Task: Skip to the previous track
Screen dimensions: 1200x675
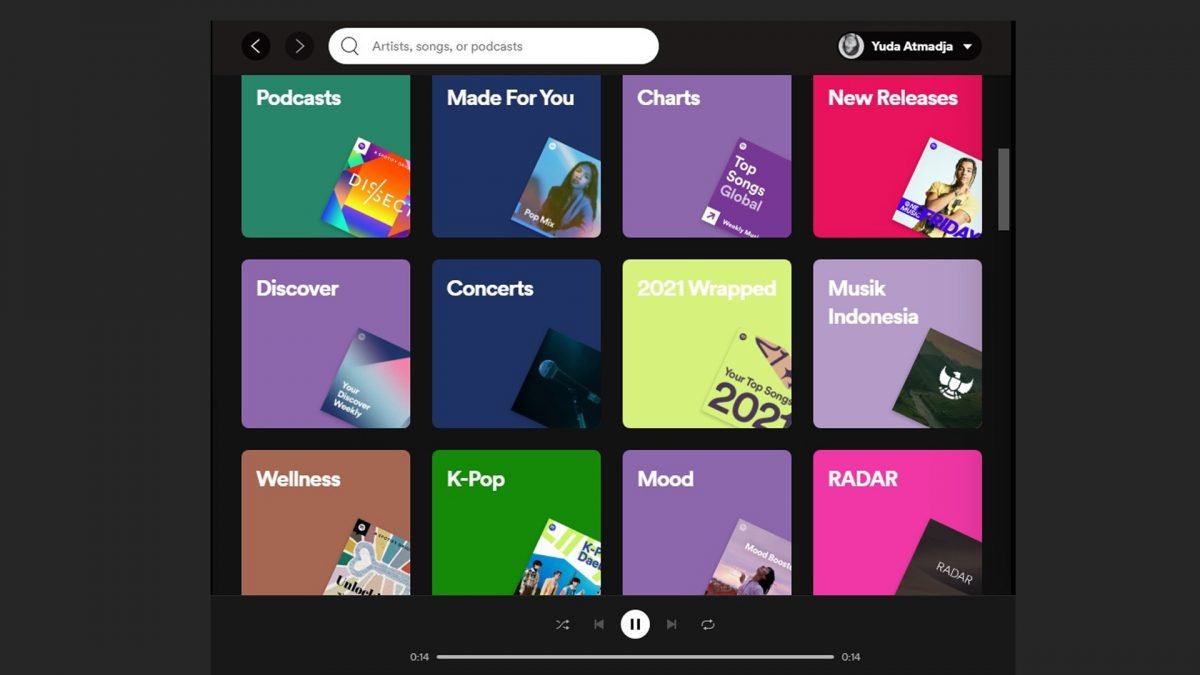Action: point(599,625)
